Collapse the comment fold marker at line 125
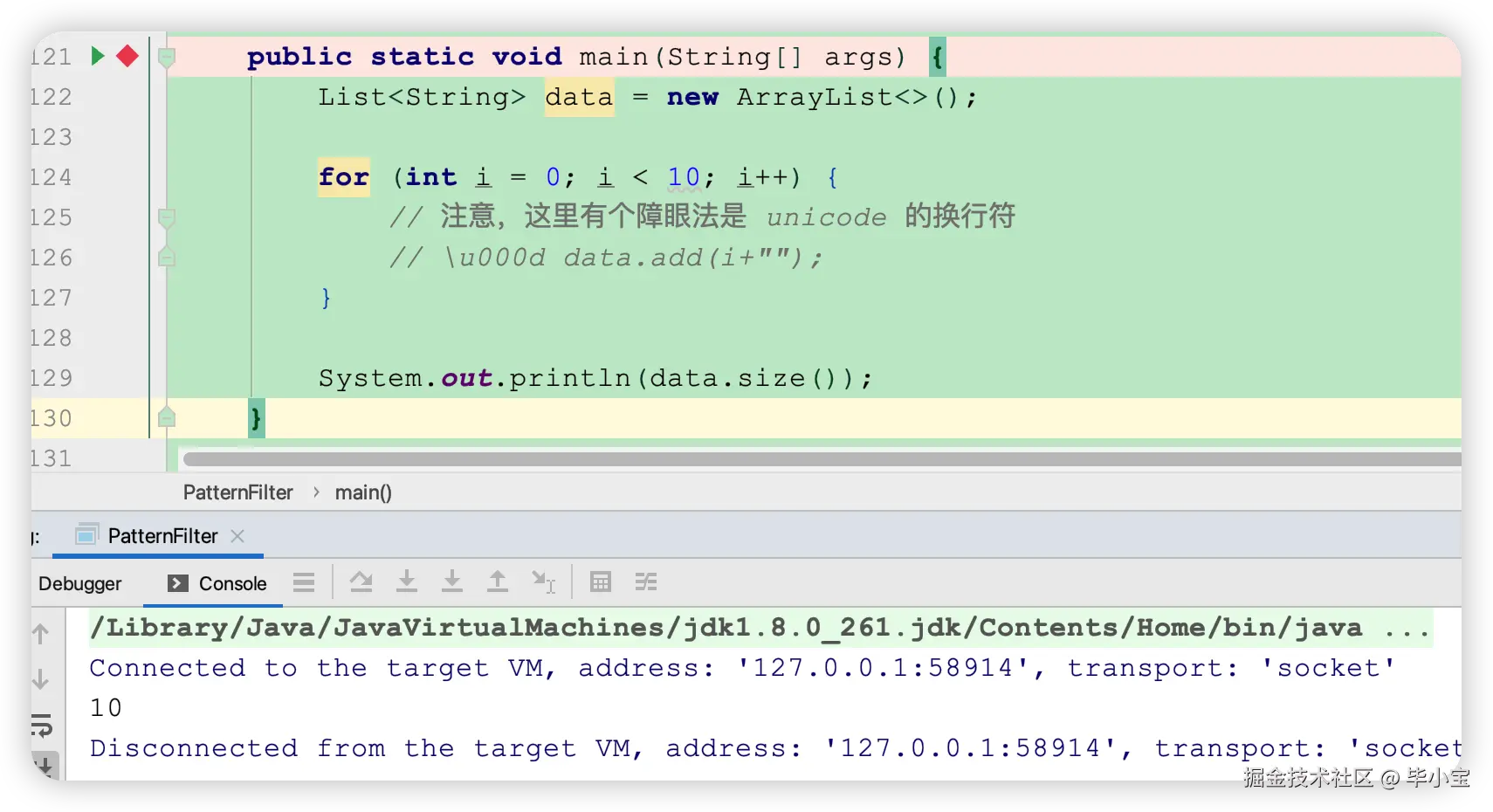Viewport: 1493px width, 812px height. click(x=167, y=217)
